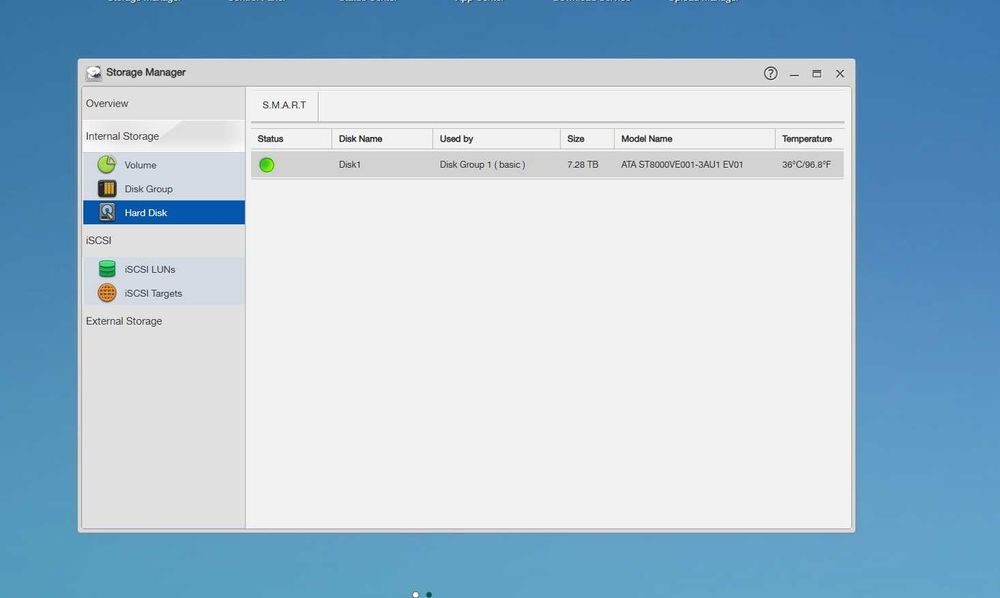Click the green status indicator for Disk1
Screen dimensions: 1000x598
coord(267,164)
